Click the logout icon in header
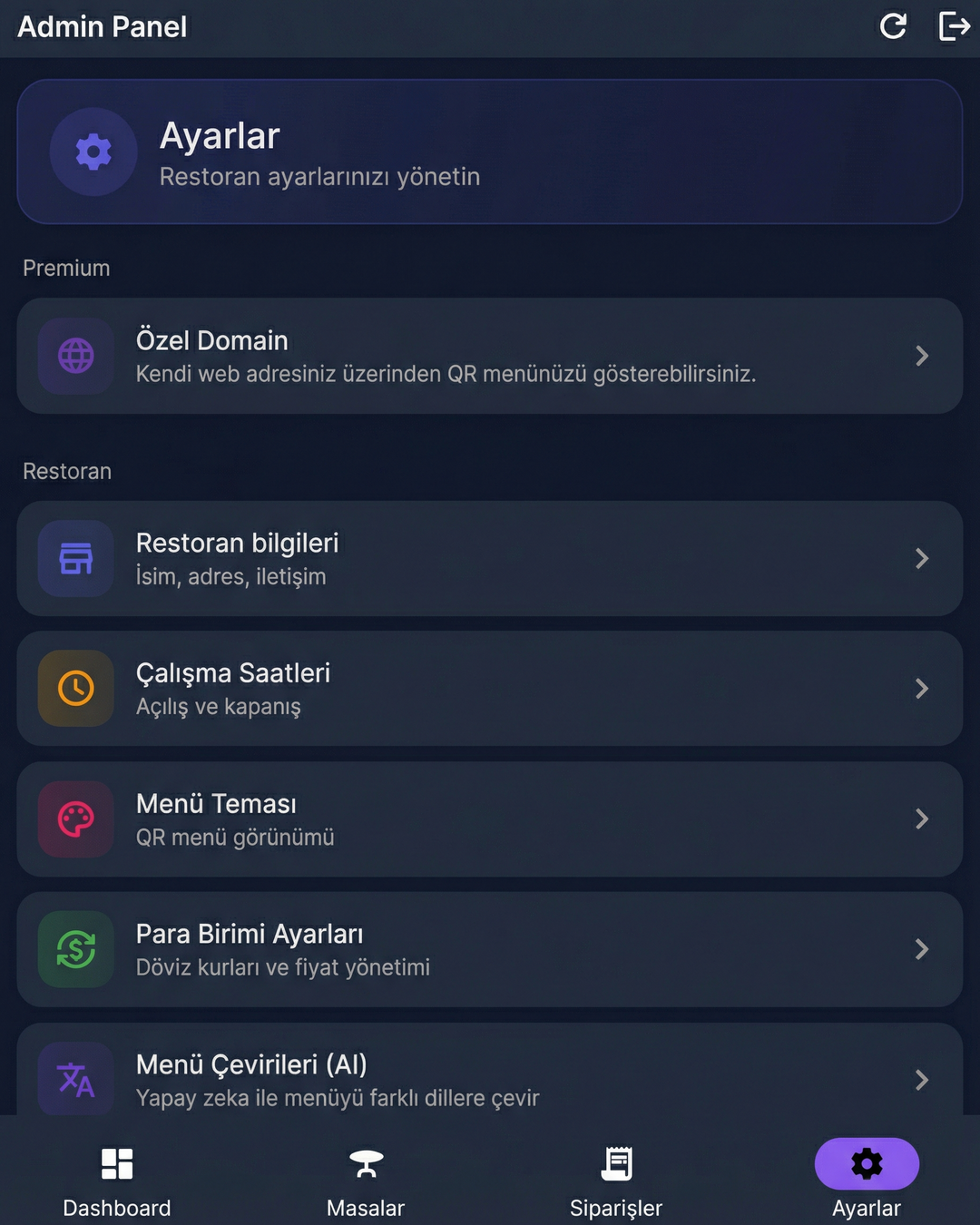Image resolution: width=980 pixels, height=1225 pixels. [954, 26]
